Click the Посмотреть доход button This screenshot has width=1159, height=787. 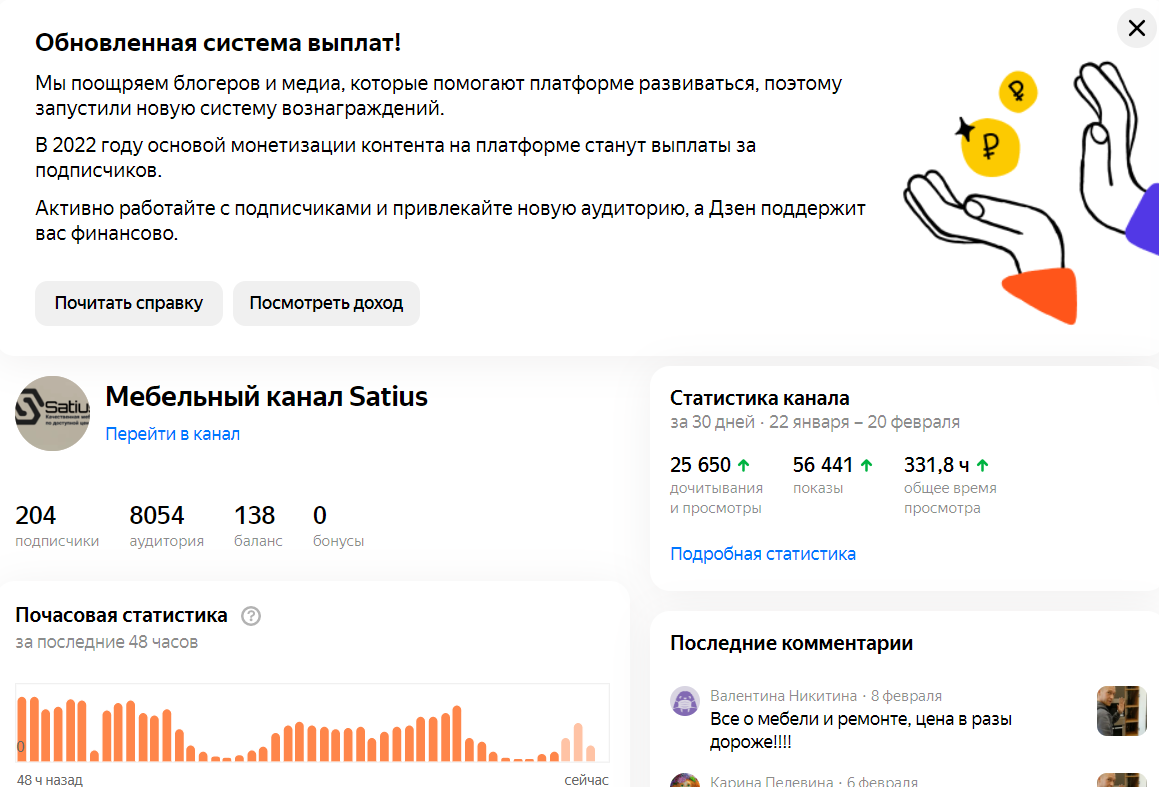[326, 303]
